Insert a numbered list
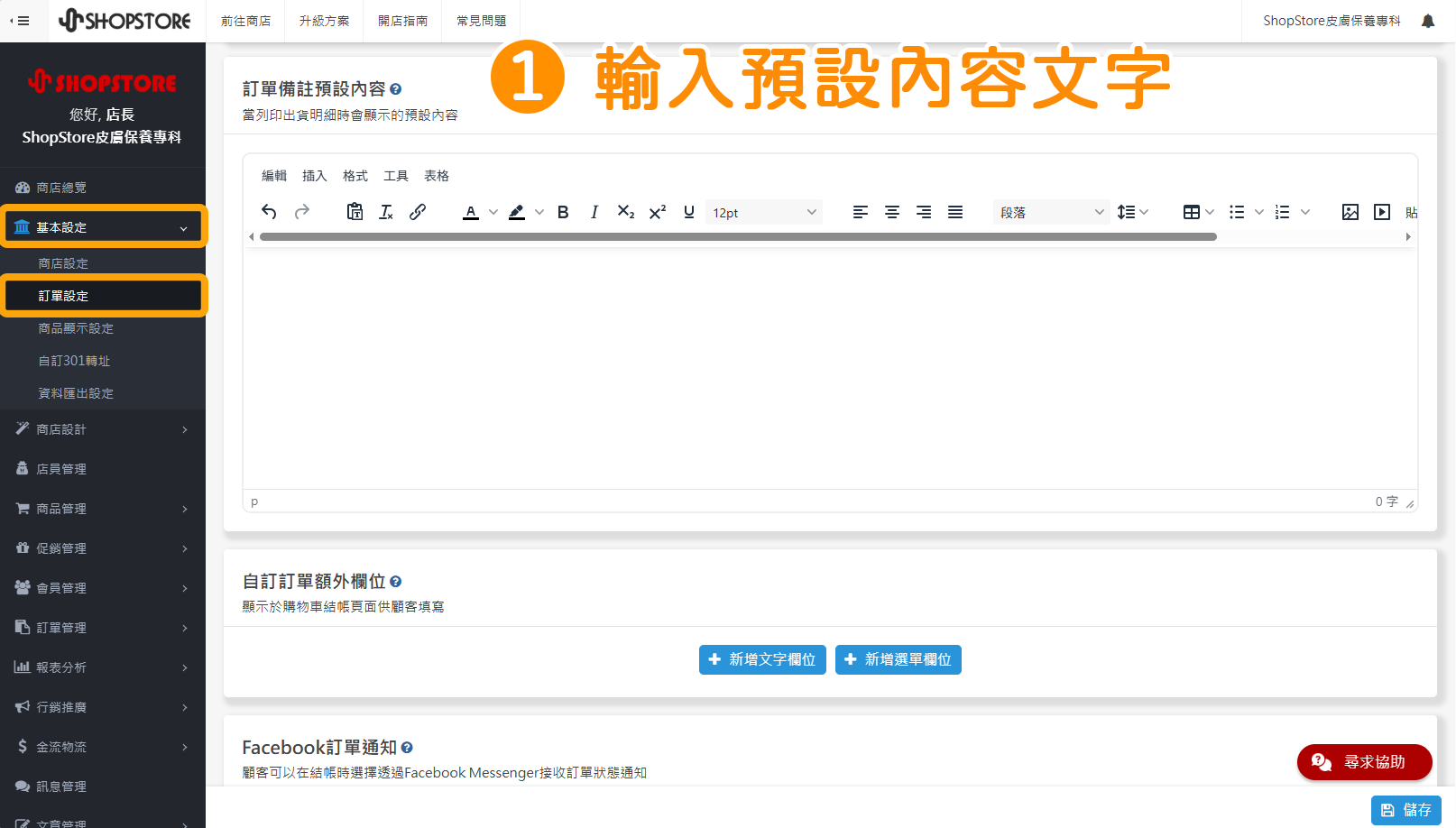1456x828 pixels. (x=1283, y=212)
